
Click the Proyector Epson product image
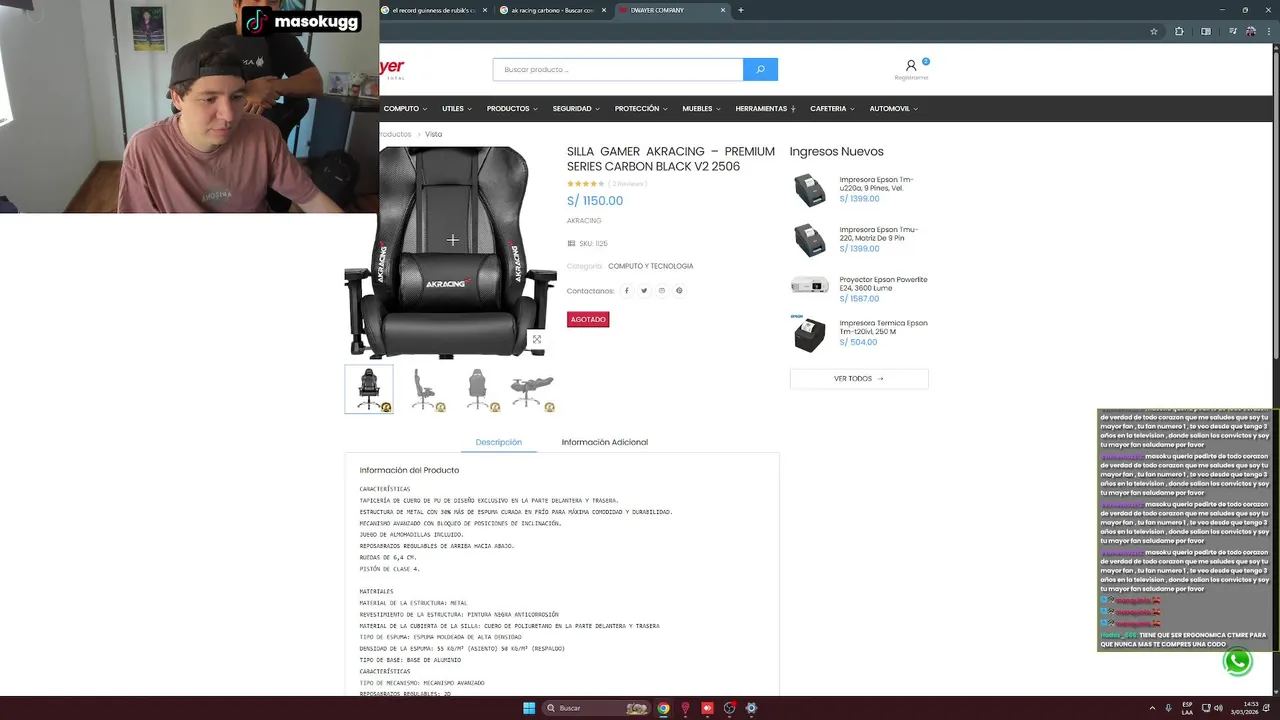tap(809, 285)
